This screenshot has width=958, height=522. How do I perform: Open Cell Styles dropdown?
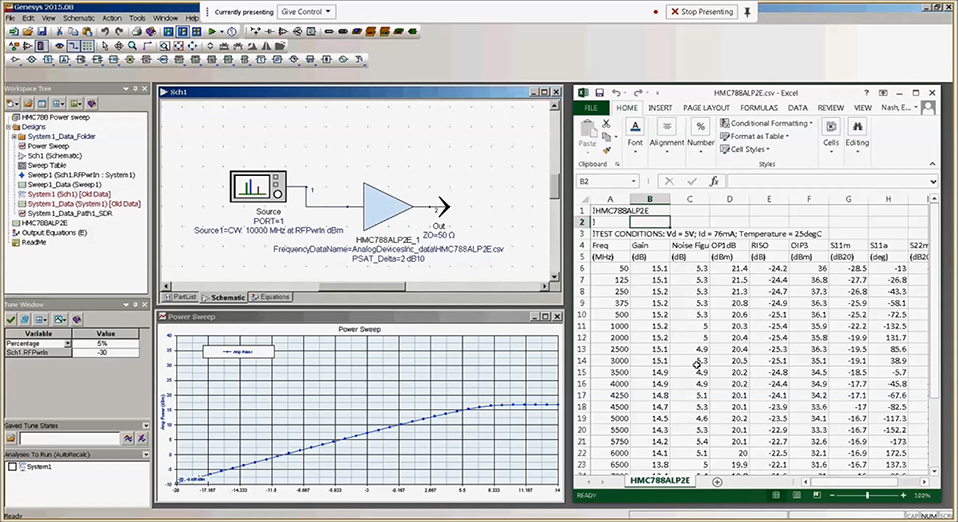[745, 149]
